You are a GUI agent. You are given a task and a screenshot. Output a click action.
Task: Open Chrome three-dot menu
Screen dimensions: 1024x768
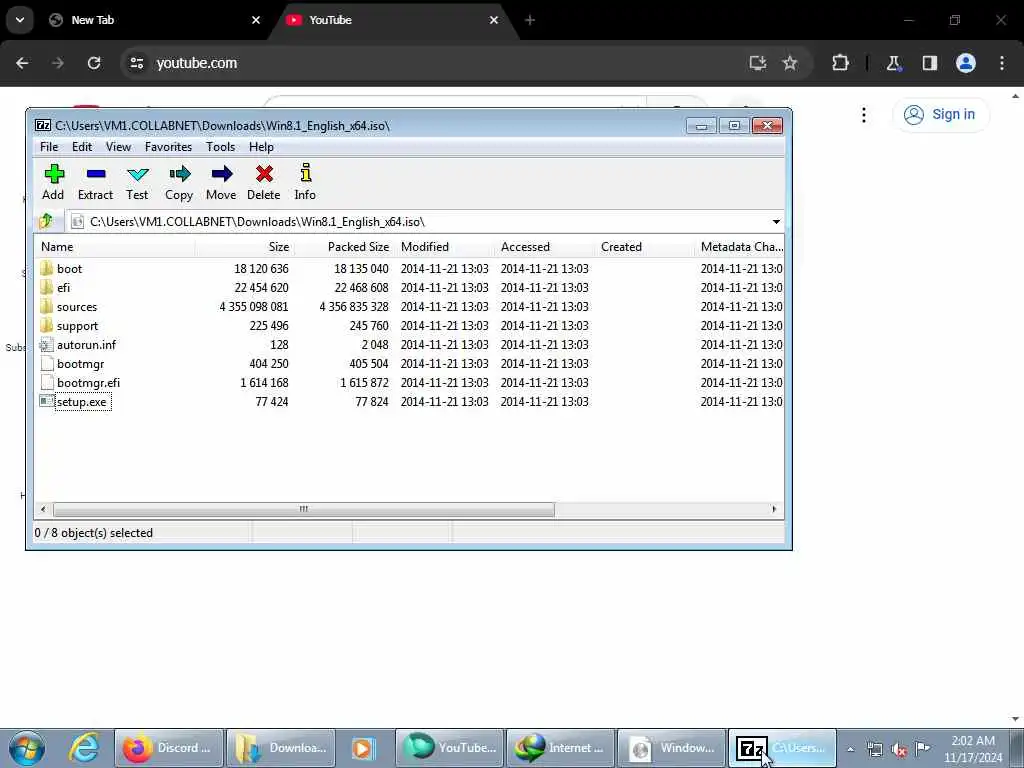[1002, 63]
